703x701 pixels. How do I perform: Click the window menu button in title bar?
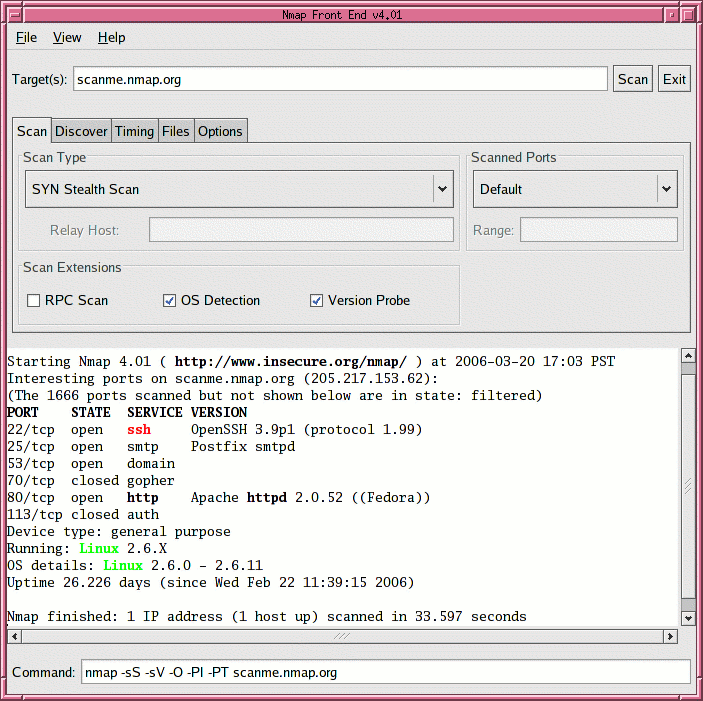(x=15, y=15)
